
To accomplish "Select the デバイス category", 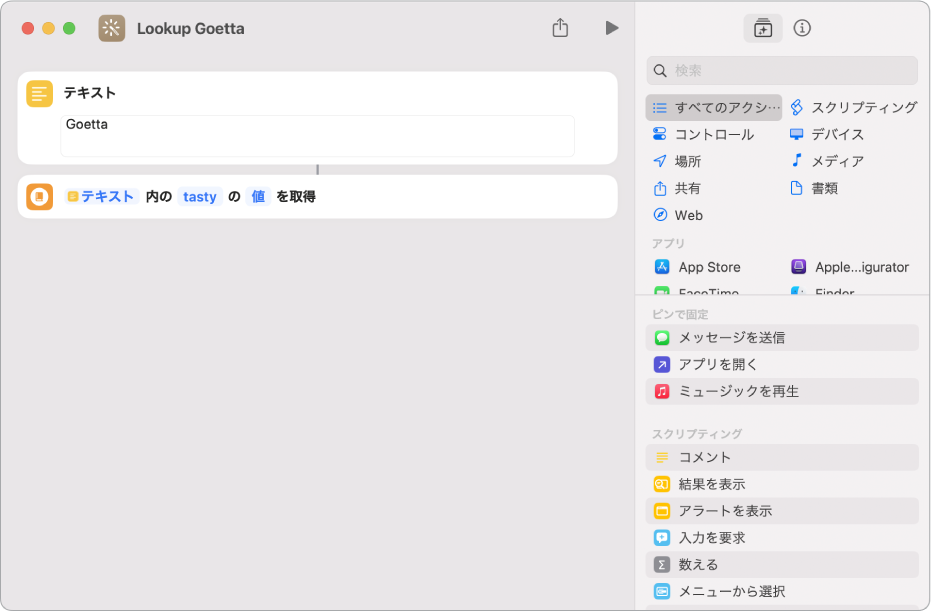I will point(826,134).
